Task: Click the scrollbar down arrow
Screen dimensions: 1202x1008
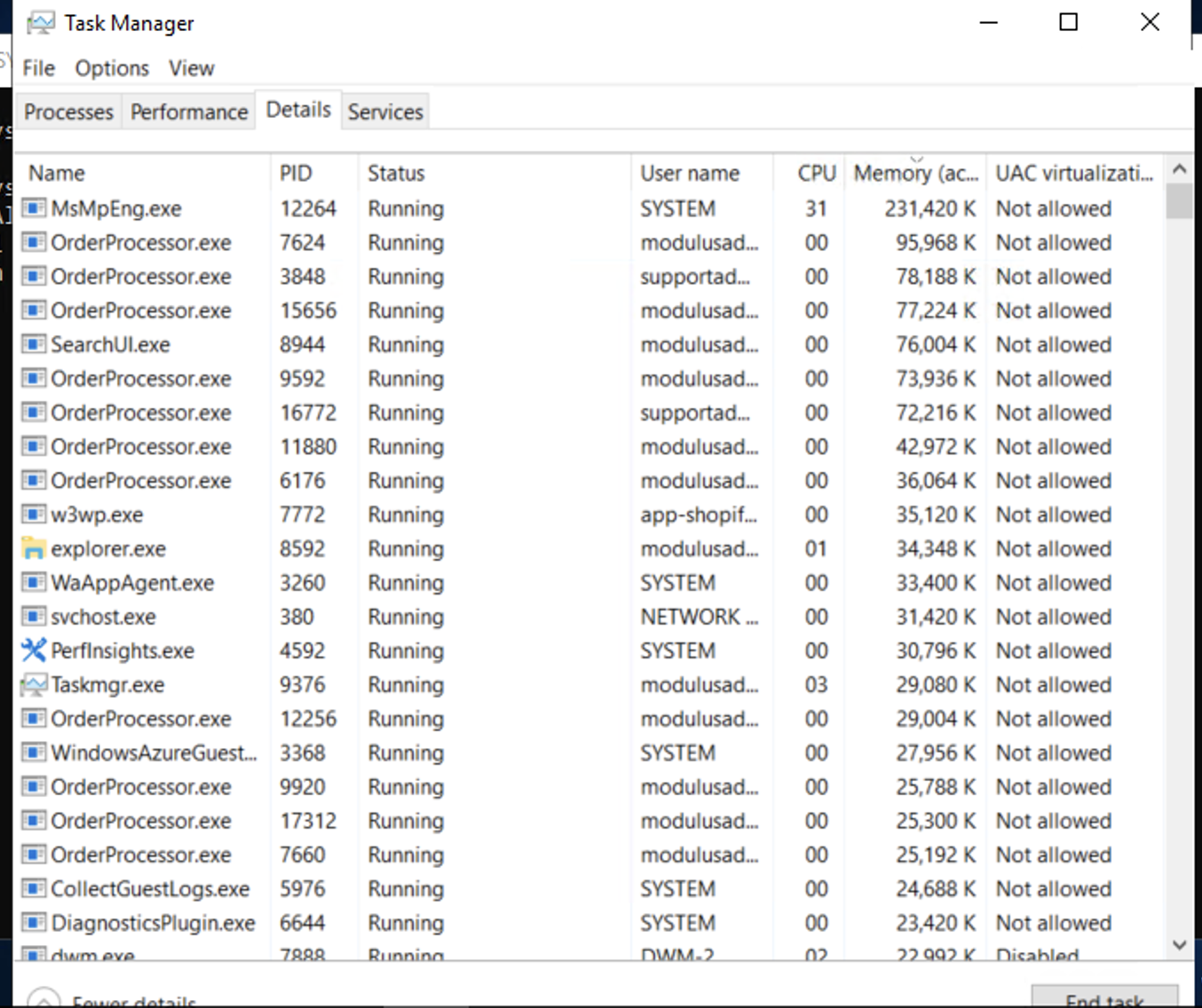Action: click(1181, 945)
